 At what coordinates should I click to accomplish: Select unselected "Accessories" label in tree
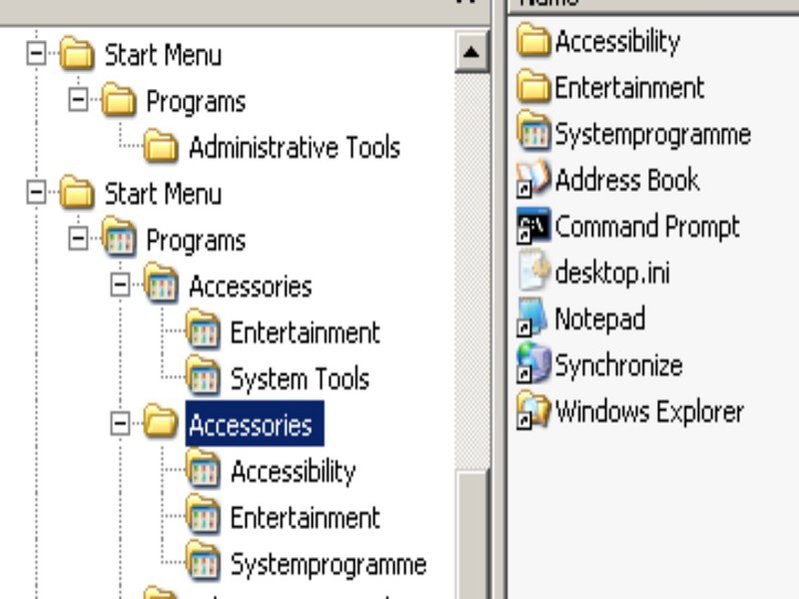pyautogui.click(x=250, y=286)
